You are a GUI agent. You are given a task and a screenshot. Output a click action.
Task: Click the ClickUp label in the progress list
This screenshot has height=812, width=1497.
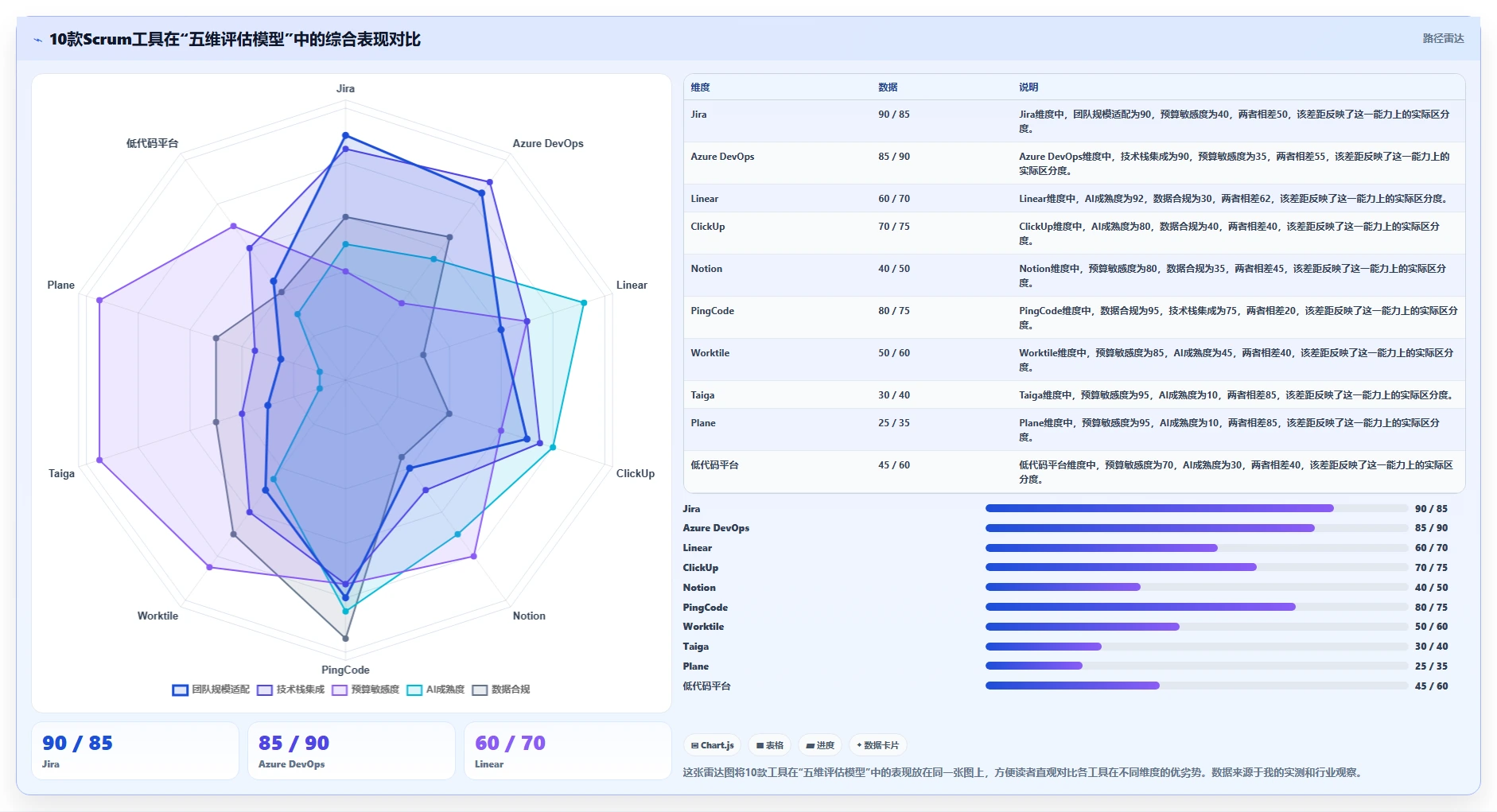pyautogui.click(x=701, y=568)
